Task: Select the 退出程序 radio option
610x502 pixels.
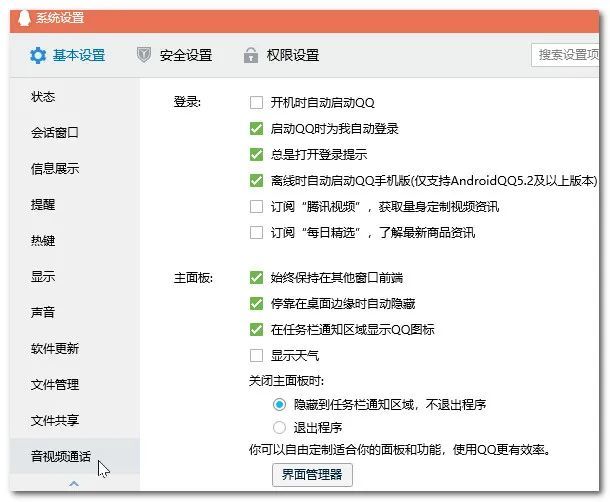Action: point(279,428)
